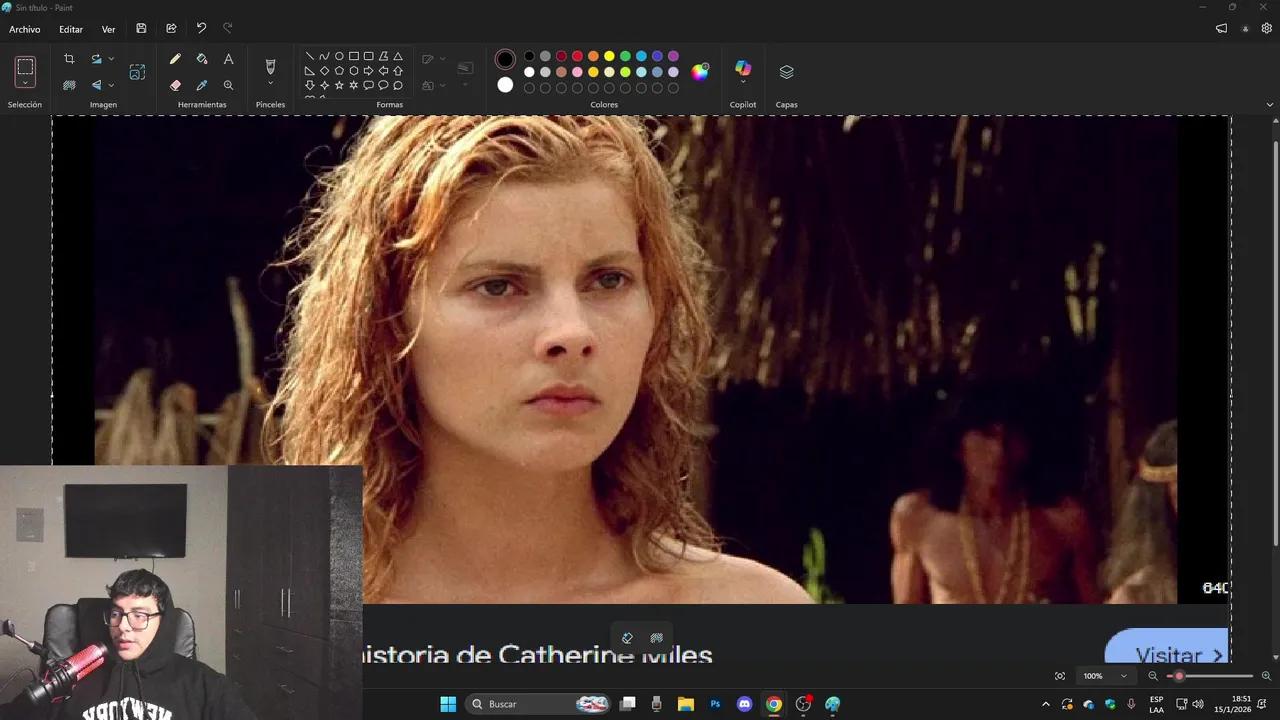
Task: Click the flip image icon
Action: (96, 85)
